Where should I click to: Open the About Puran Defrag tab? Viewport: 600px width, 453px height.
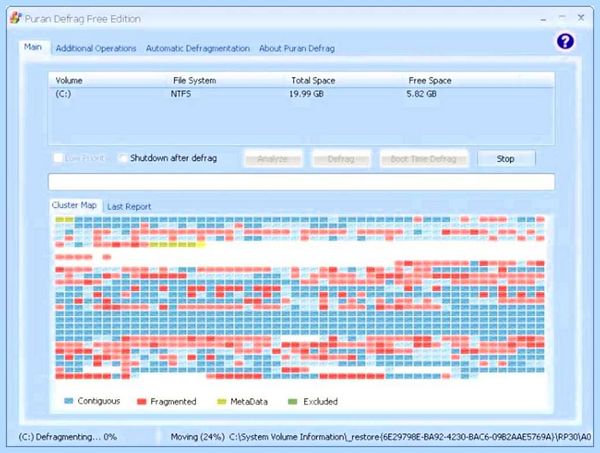[297, 48]
